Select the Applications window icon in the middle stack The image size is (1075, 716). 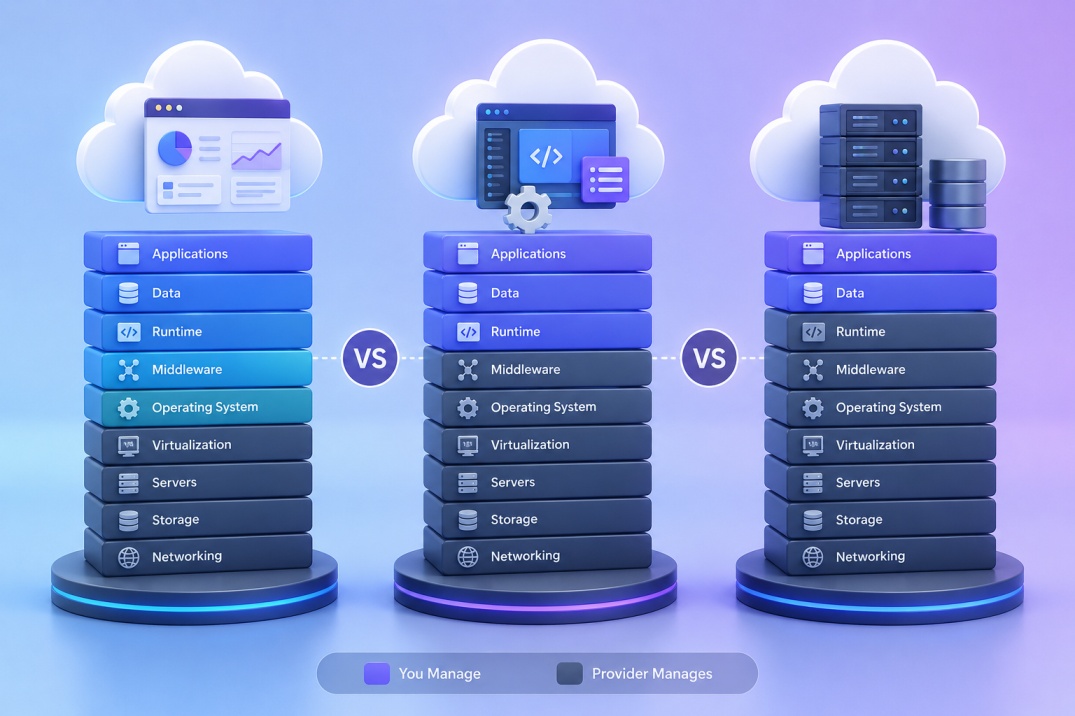click(x=468, y=254)
